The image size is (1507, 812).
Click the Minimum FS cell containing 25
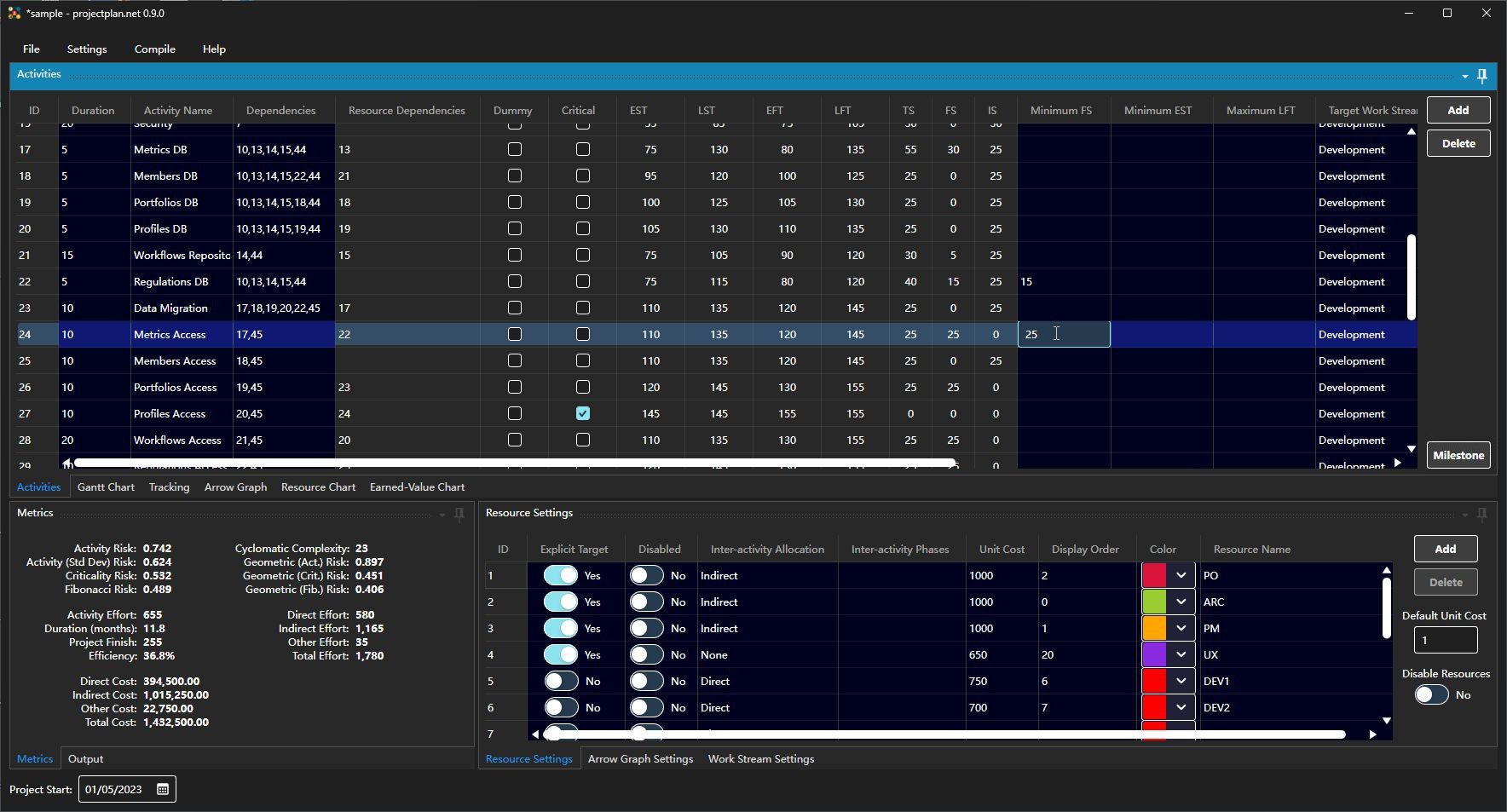click(x=1064, y=335)
